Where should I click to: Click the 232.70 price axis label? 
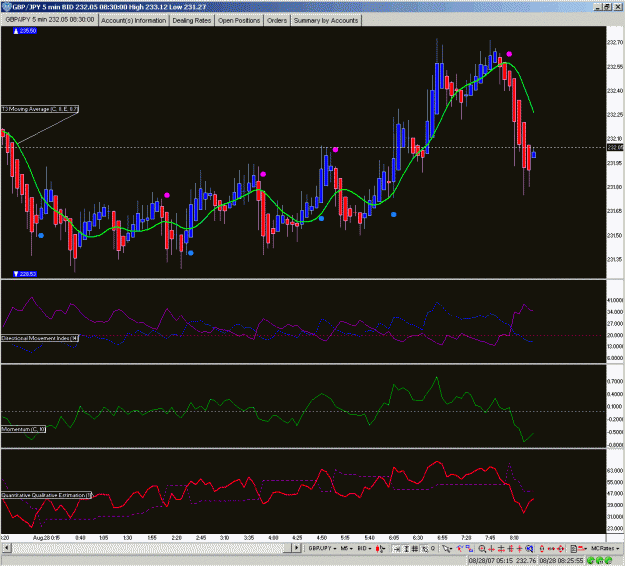click(615, 42)
